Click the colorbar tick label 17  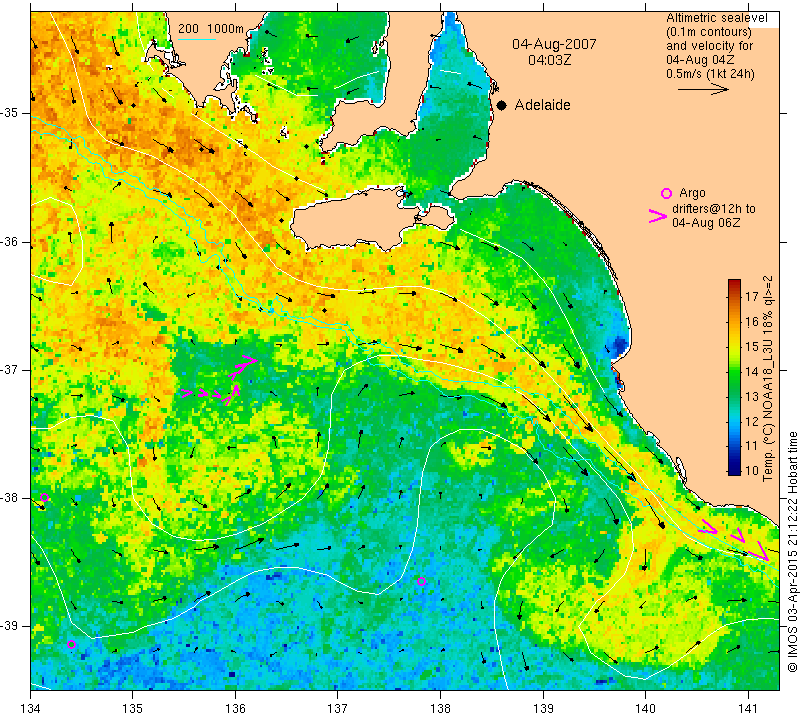coord(752,297)
